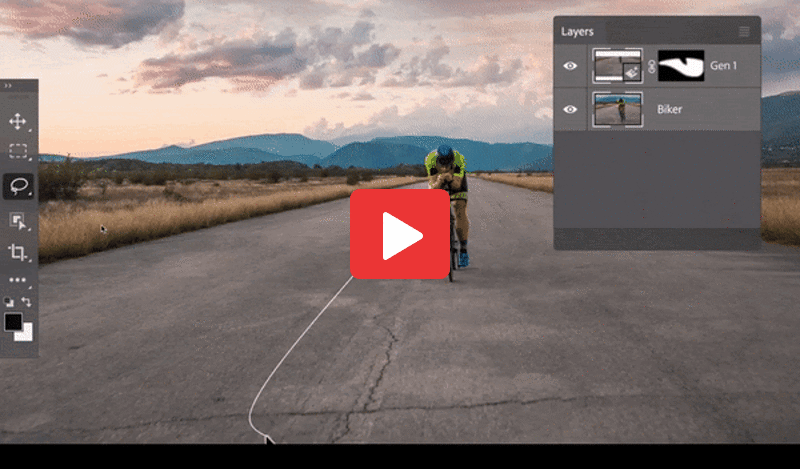Hide the Biker layer
Viewport: 800px width, 469px height.
click(570, 109)
